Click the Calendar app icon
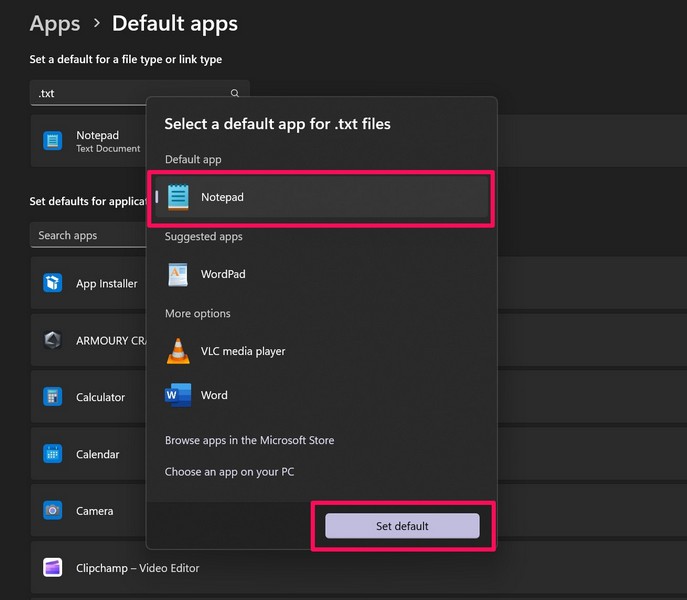 (53, 454)
